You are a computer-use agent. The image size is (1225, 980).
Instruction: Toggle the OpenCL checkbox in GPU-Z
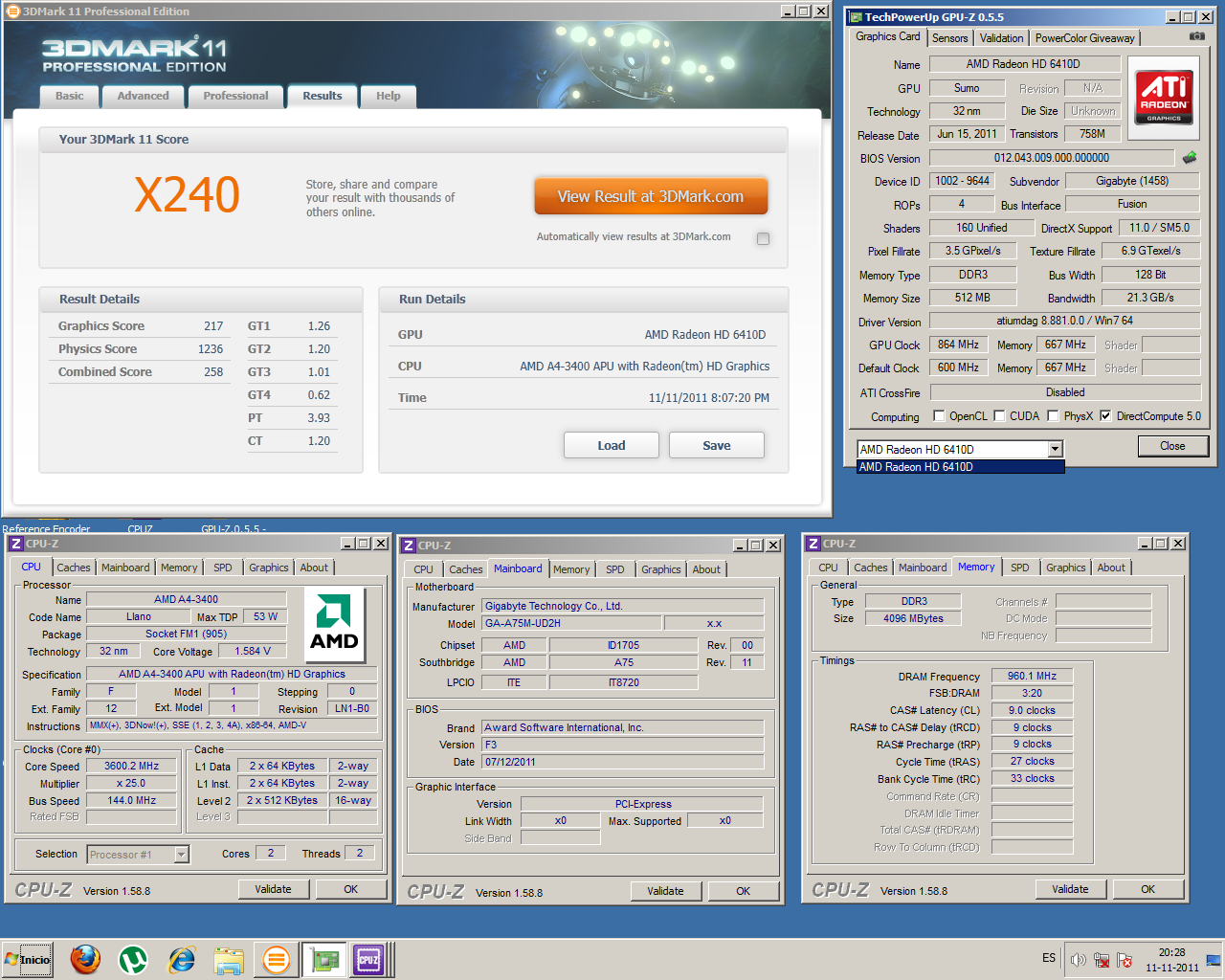tap(939, 415)
